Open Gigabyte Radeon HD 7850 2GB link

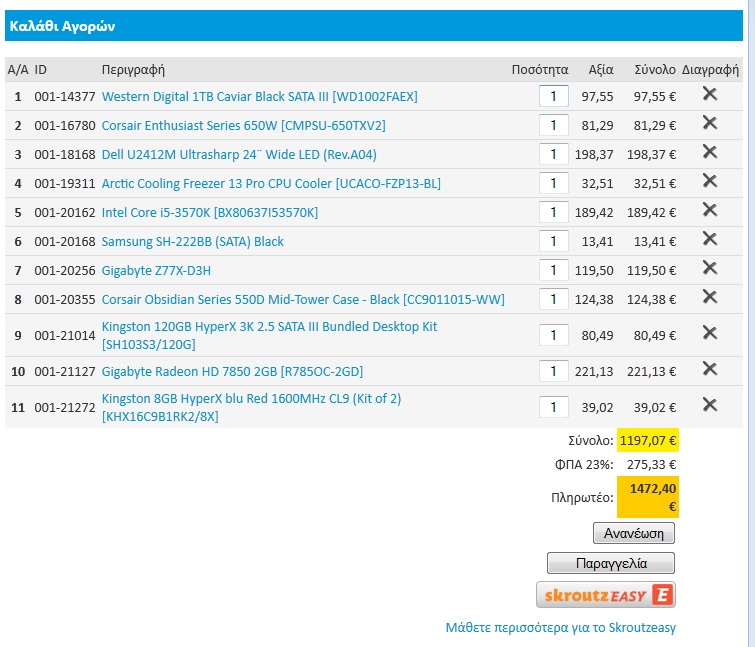point(232,372)
